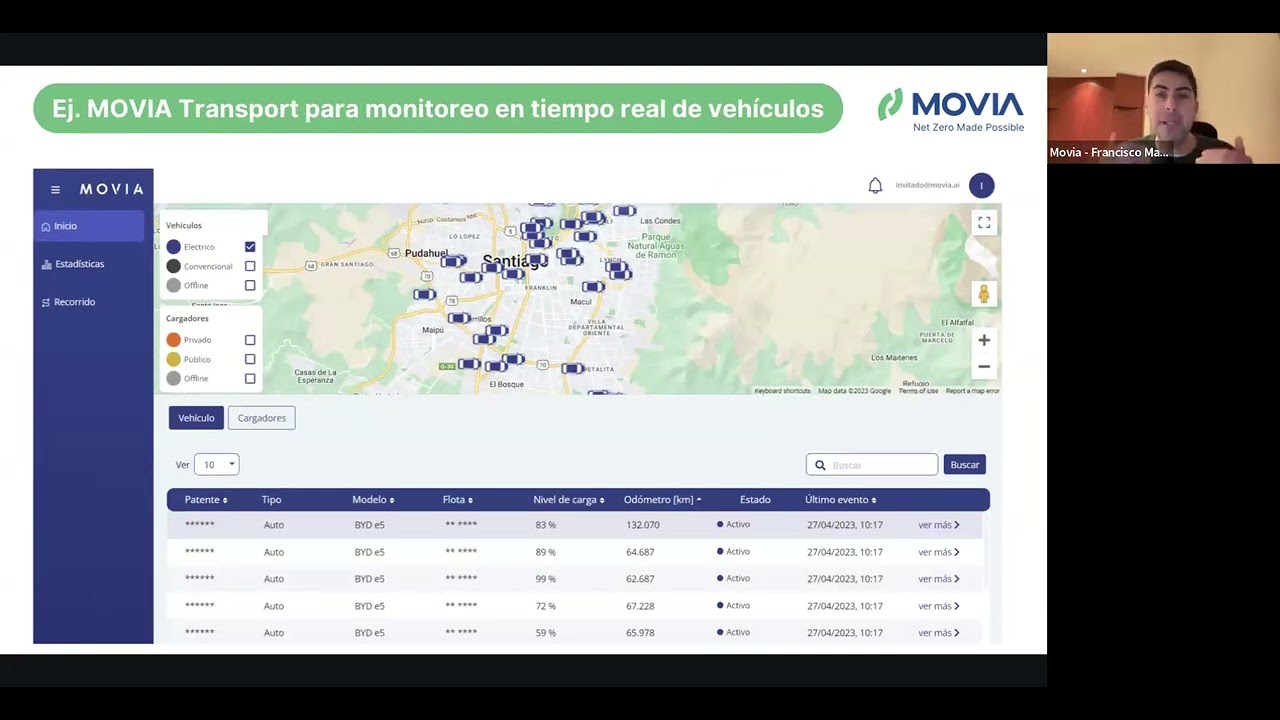
Task: Click the Eléctrico blue legend swatch
Action: pyautogui.click(x=174, y=247)
